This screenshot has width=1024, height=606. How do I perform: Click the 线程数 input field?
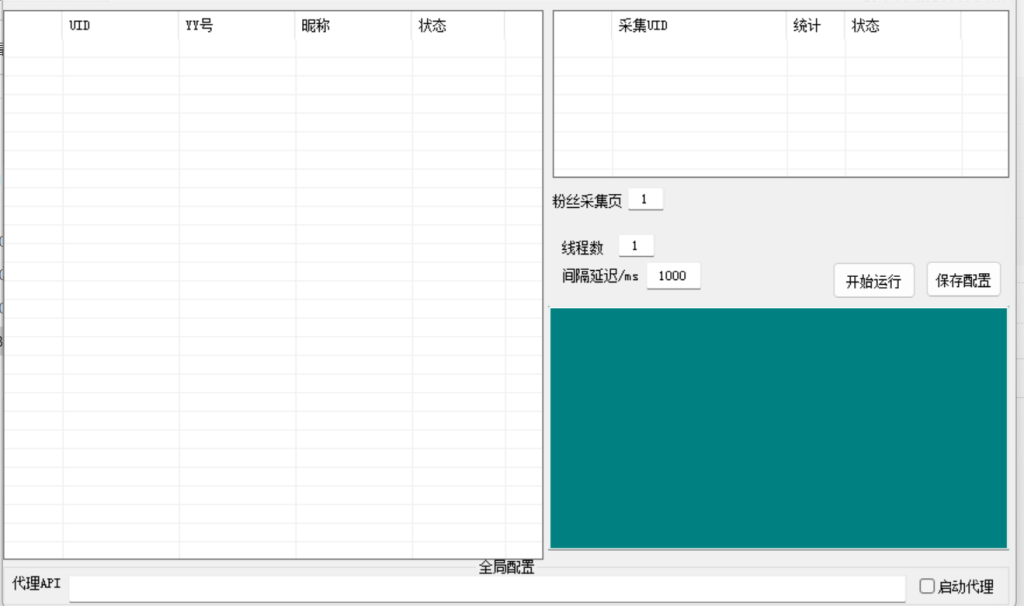click(636, 244)
